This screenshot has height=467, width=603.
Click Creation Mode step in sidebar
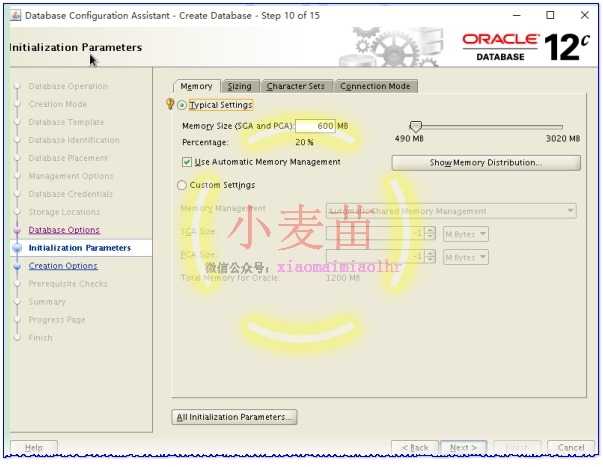click(58, 104)
